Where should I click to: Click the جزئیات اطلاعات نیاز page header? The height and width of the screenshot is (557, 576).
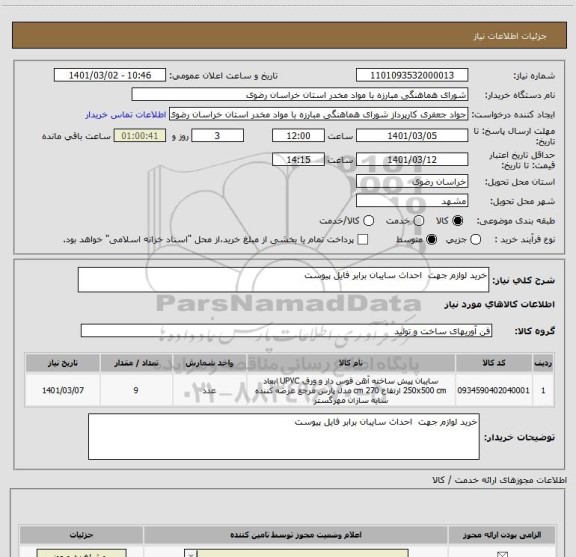[x=510, y=36]
